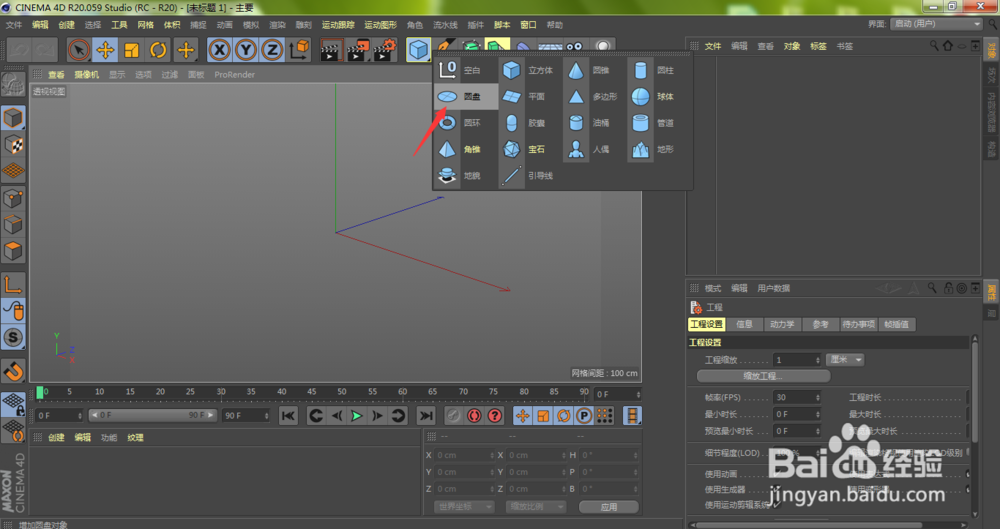Click the cube primitive toolbar icon
The width and height of the screenshot is (1000, 529).
(418, 50)
